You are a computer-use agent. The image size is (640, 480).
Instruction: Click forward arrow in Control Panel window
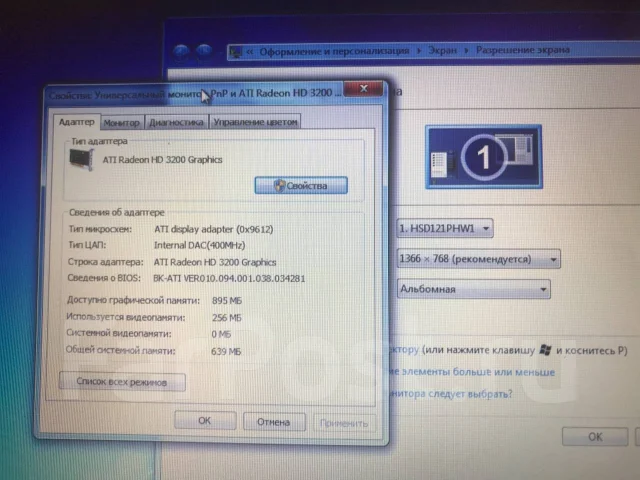pos(204,51)
